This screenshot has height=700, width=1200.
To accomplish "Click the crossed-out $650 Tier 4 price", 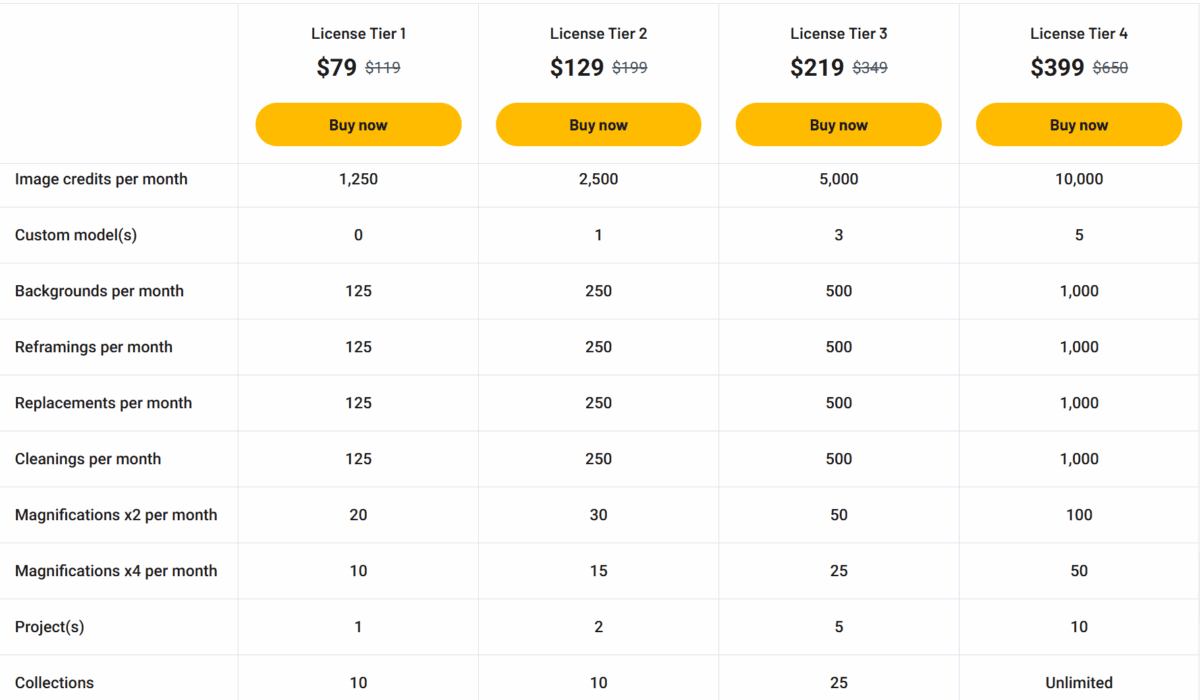I will (x=1110, y=68).
